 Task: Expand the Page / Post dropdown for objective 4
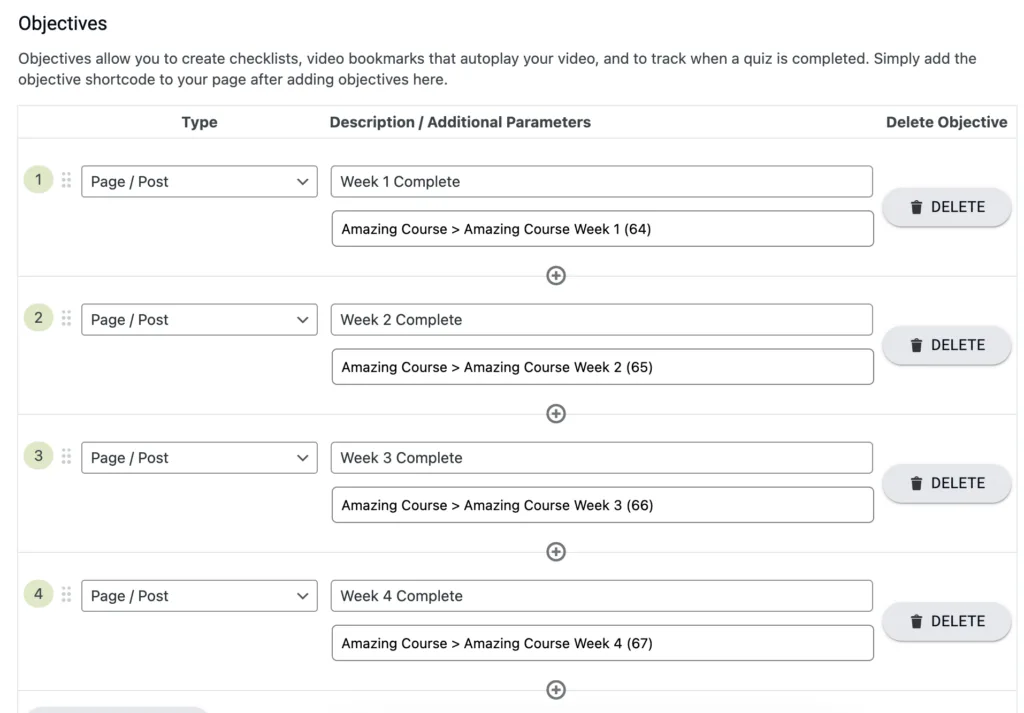(x=199, y=595)
